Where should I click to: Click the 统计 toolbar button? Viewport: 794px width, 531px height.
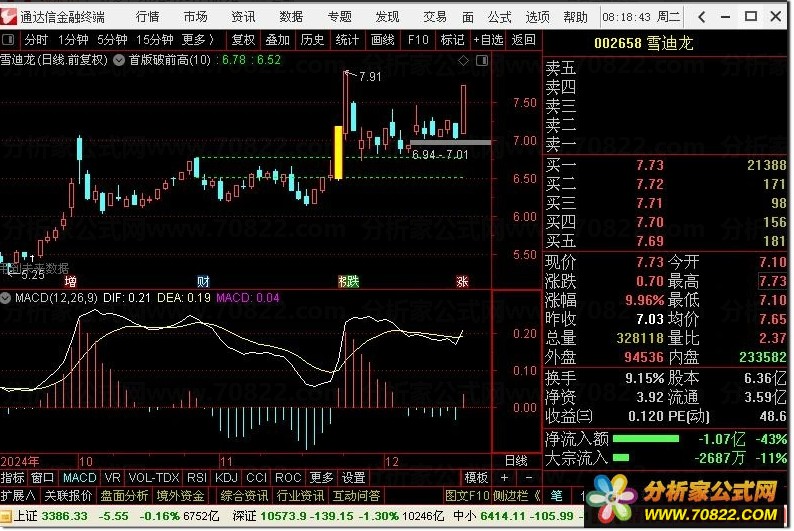347,39
